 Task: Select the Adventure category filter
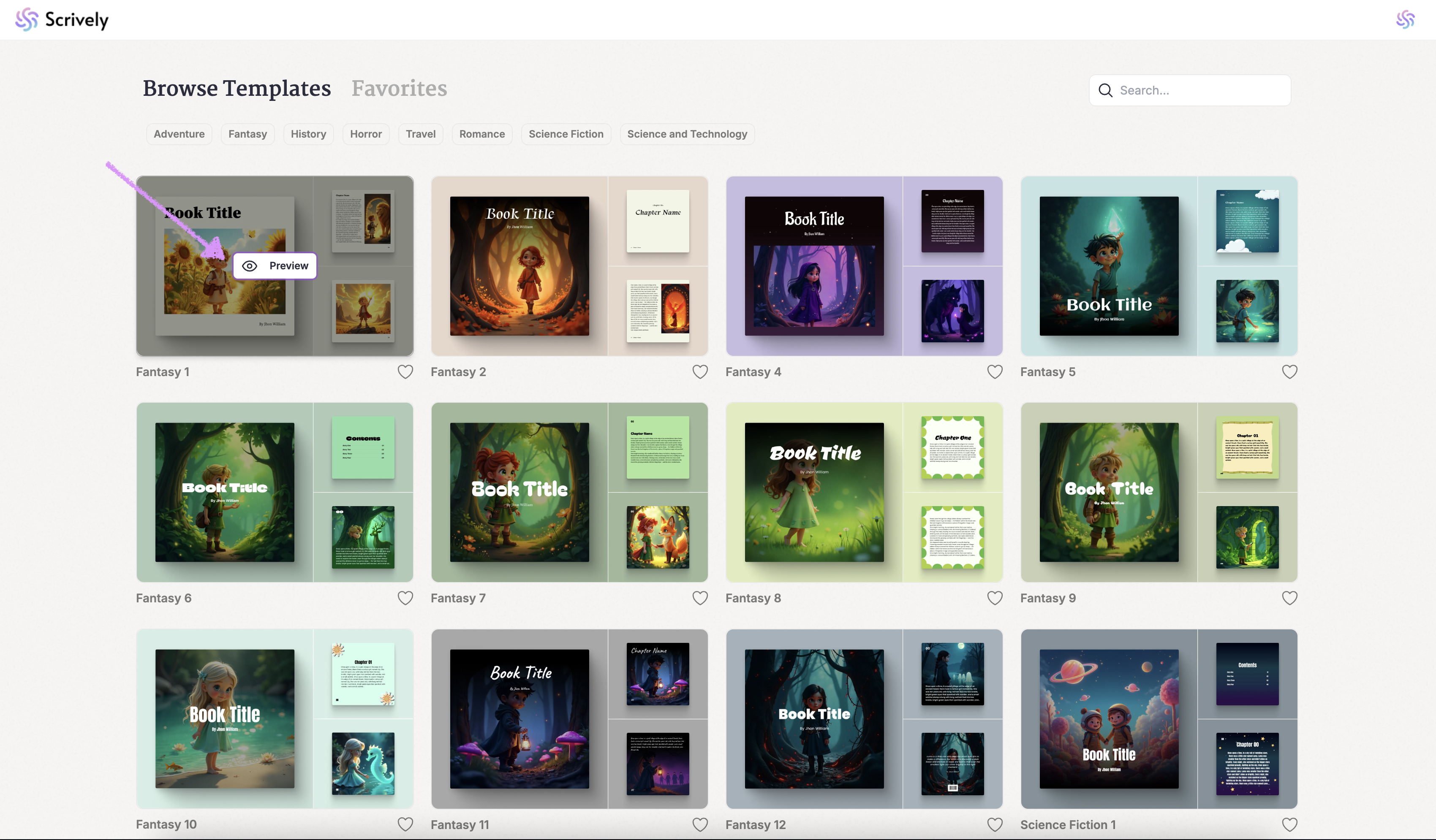[x=179, y=134]
